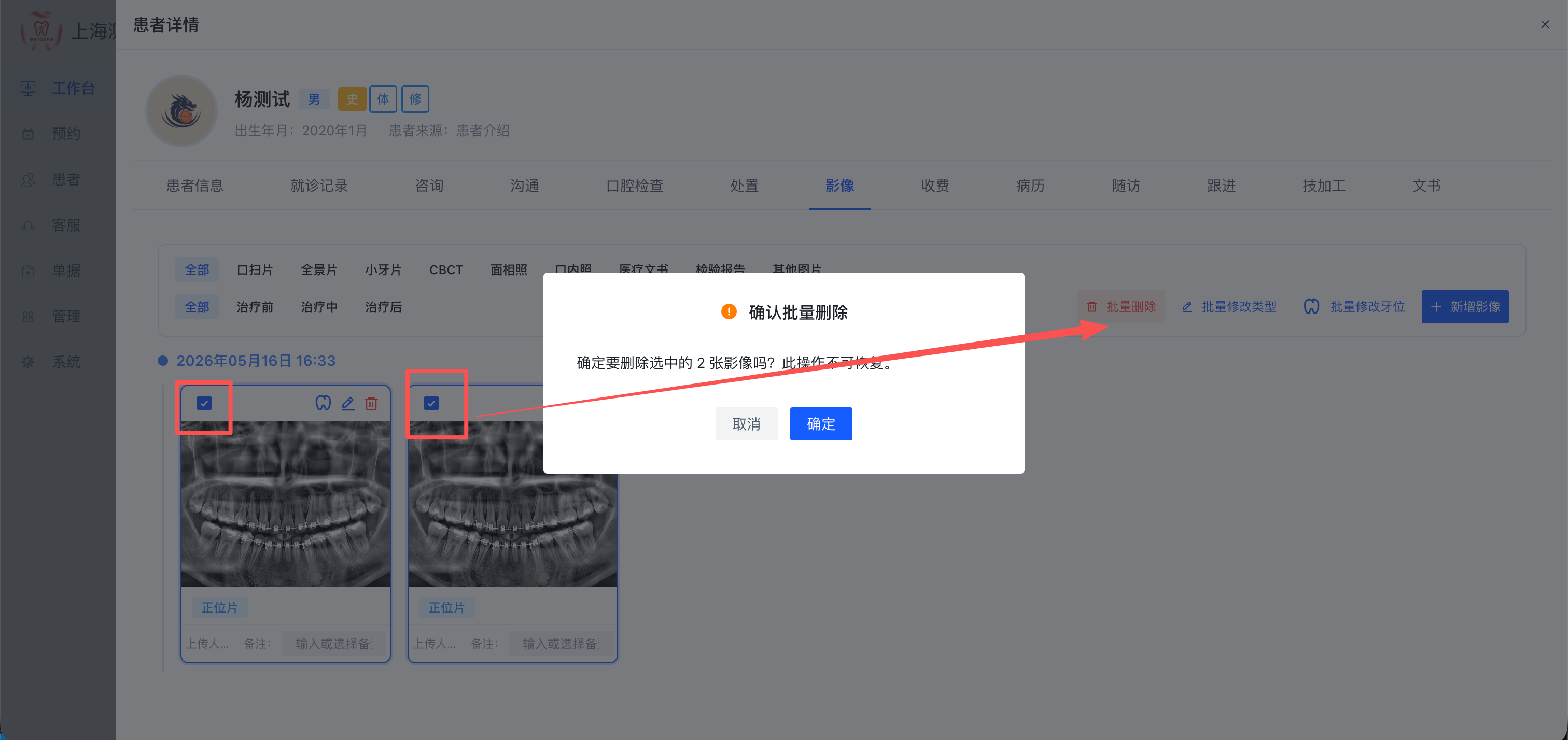Open 患者 in the sidebar
This screenshot has width=1568, height=740.
tap(58, 179)
